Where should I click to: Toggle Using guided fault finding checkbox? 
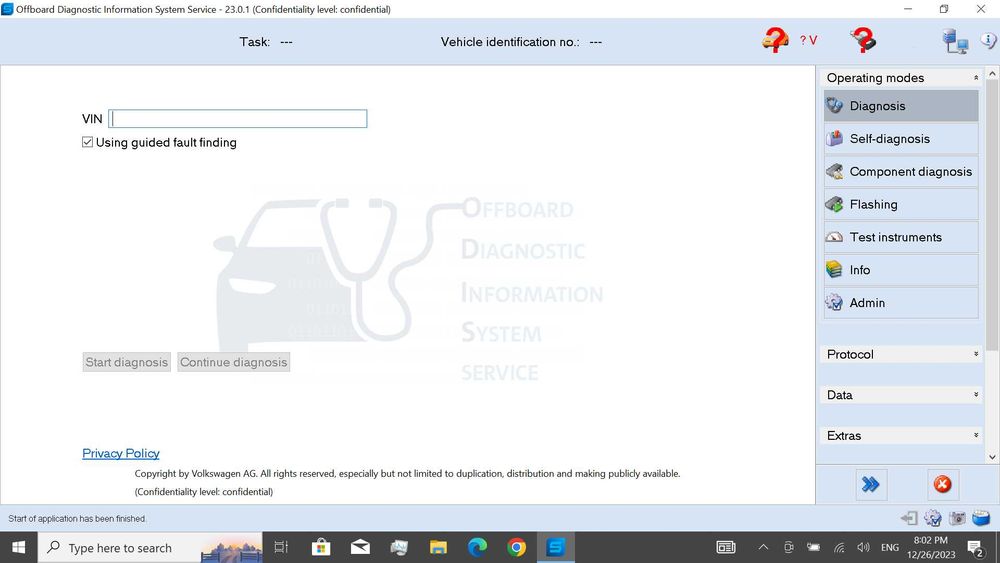point(87,142)
